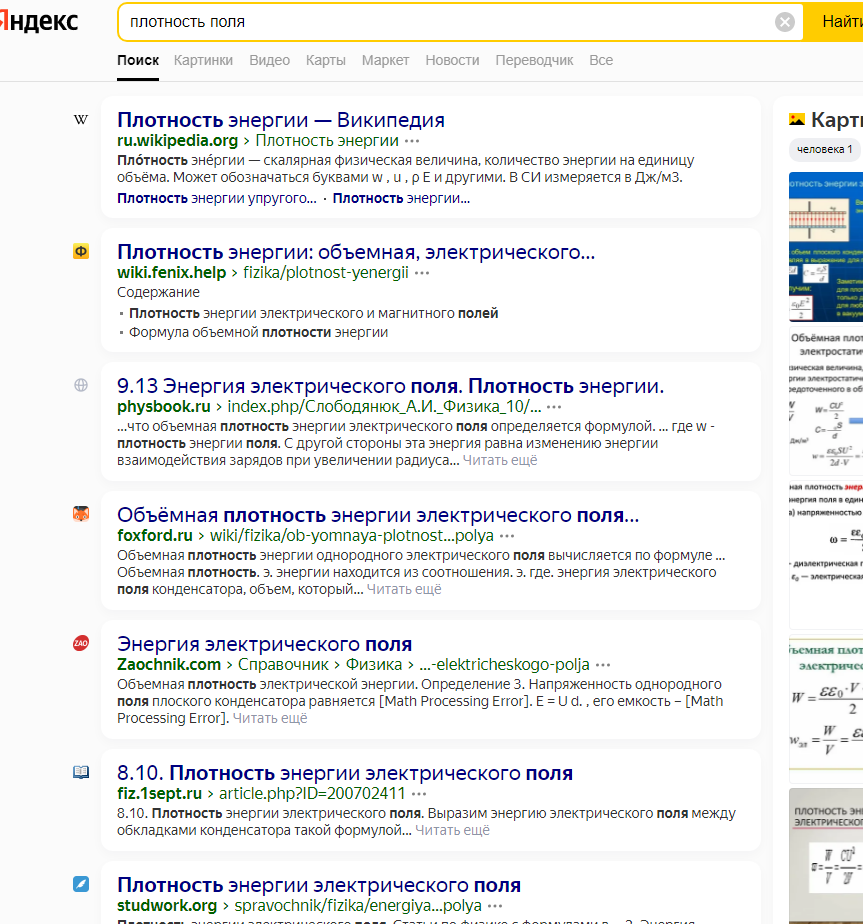Open the 'Объёмная плот...' formula image thumbnail

826,402
